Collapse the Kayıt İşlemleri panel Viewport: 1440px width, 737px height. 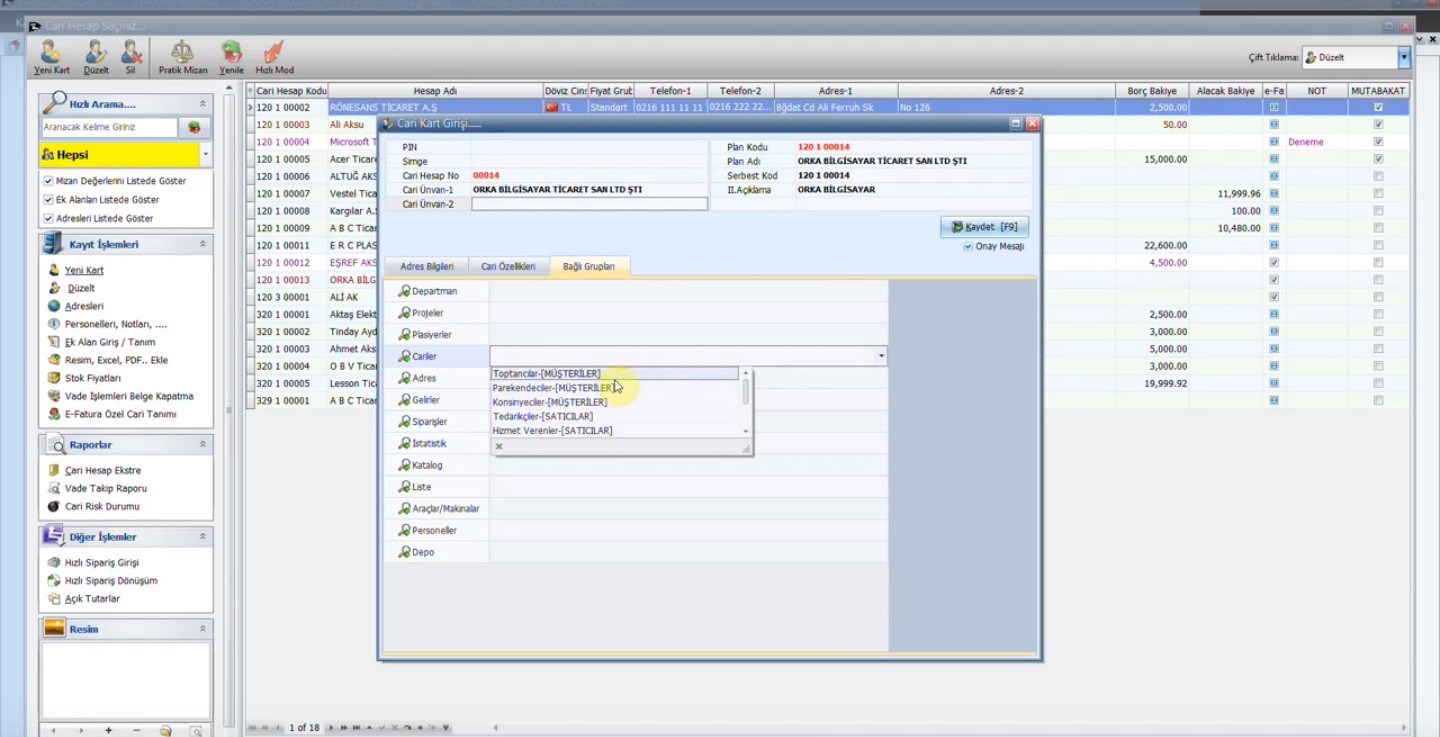pos(203,244)
